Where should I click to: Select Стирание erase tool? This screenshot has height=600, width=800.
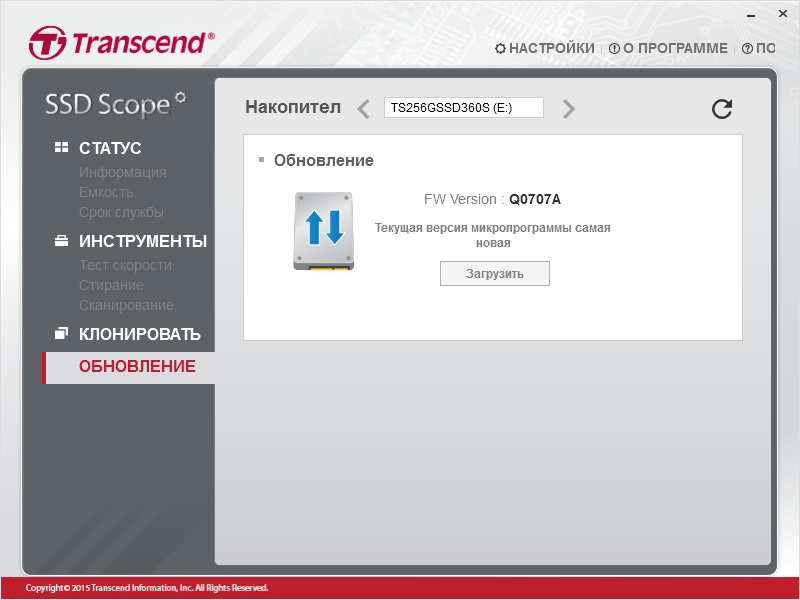click(x=111, y=285)
